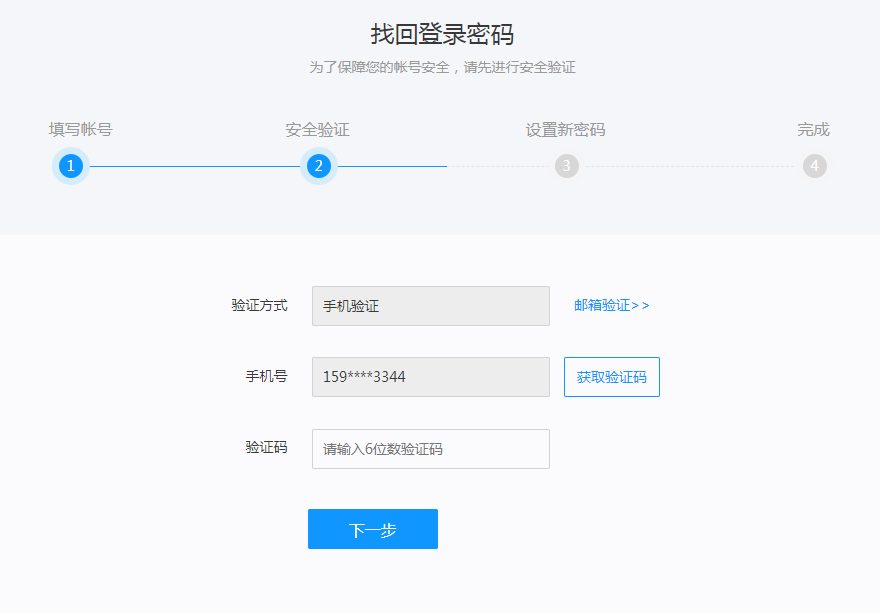Click the 手机验证 verification method field
The height and width of the screenshot is (613, 880).
430,305
